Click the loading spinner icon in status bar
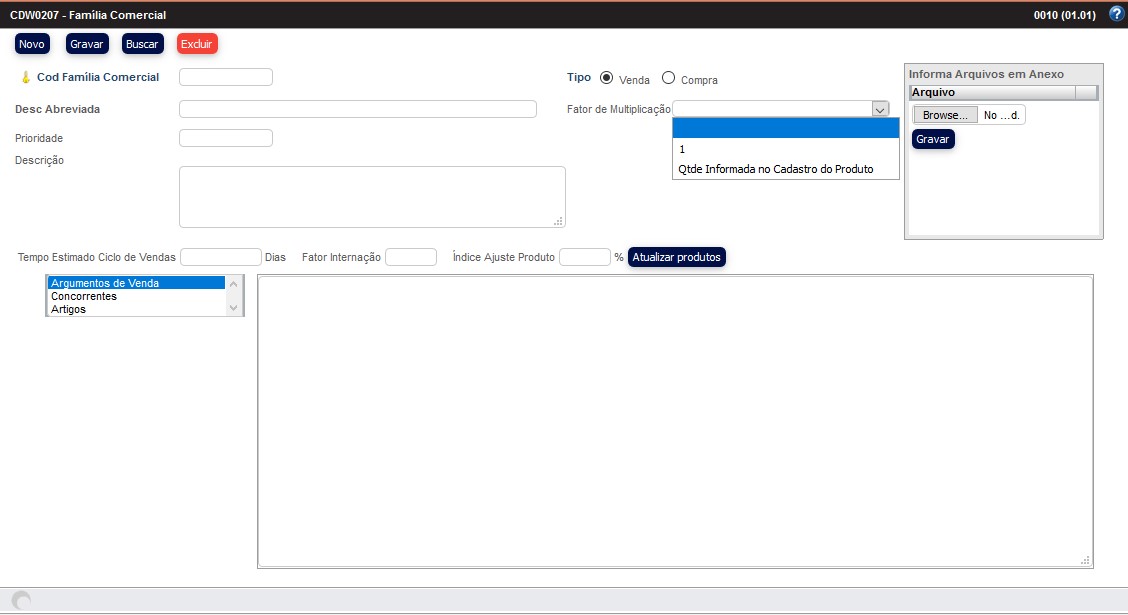Viewport: 1128px width, 615px height. (21, 600)
